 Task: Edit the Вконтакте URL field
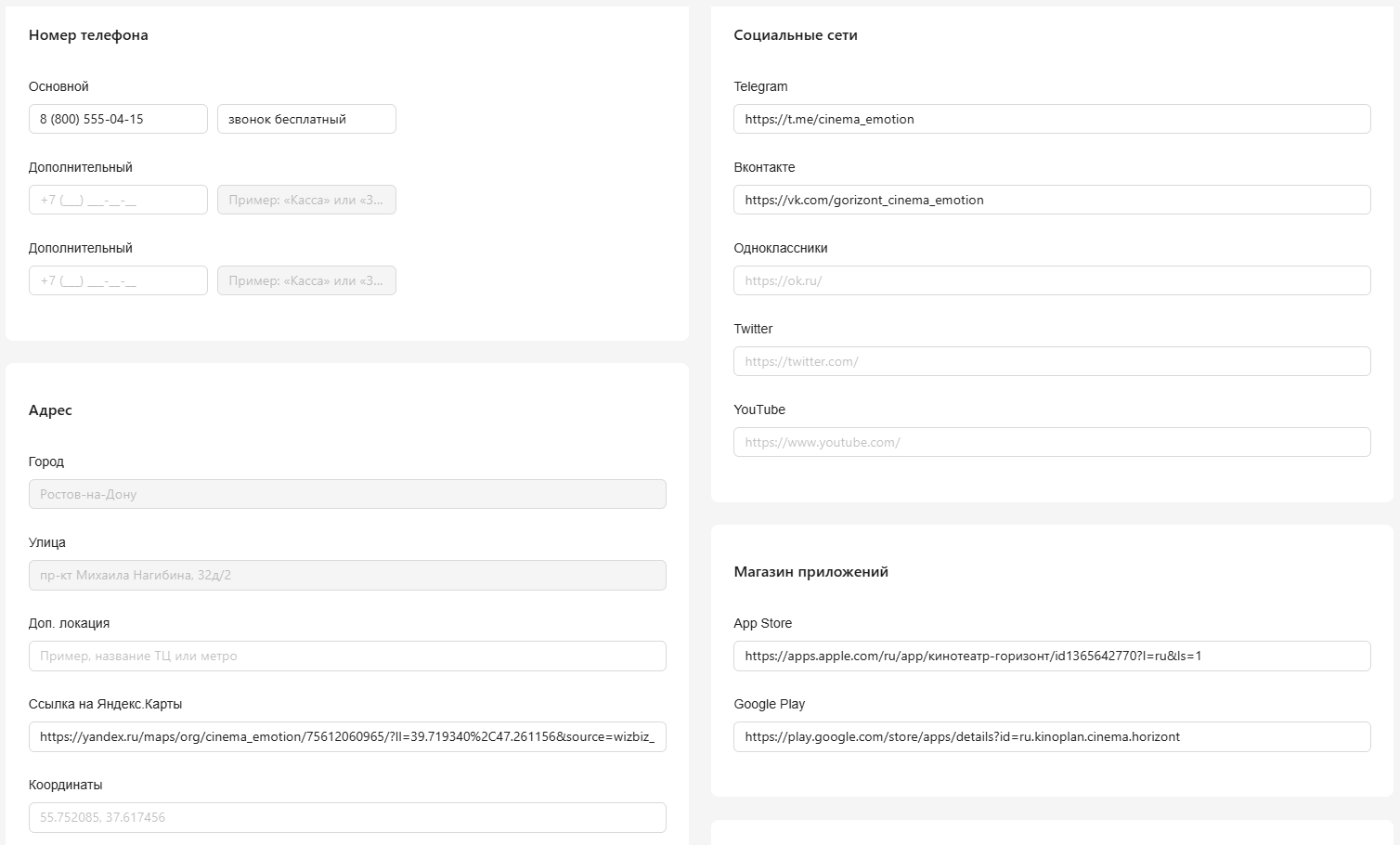tap(1052, 200)
